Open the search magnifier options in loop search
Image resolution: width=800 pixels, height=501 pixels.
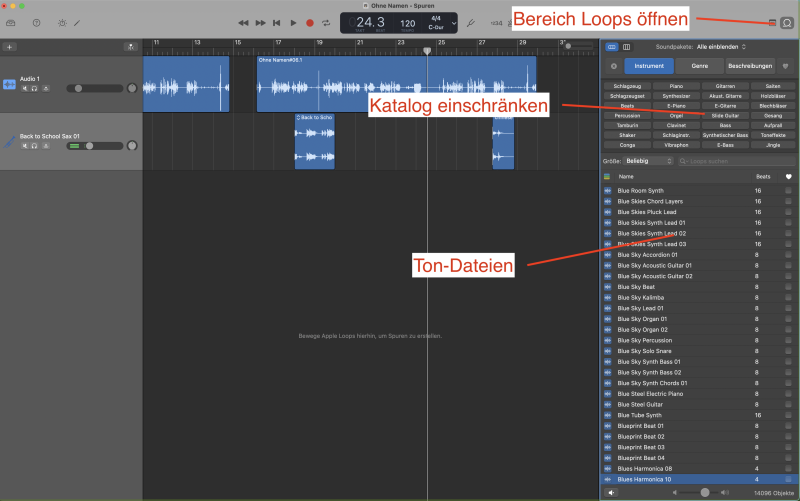[x=683, y=161]
